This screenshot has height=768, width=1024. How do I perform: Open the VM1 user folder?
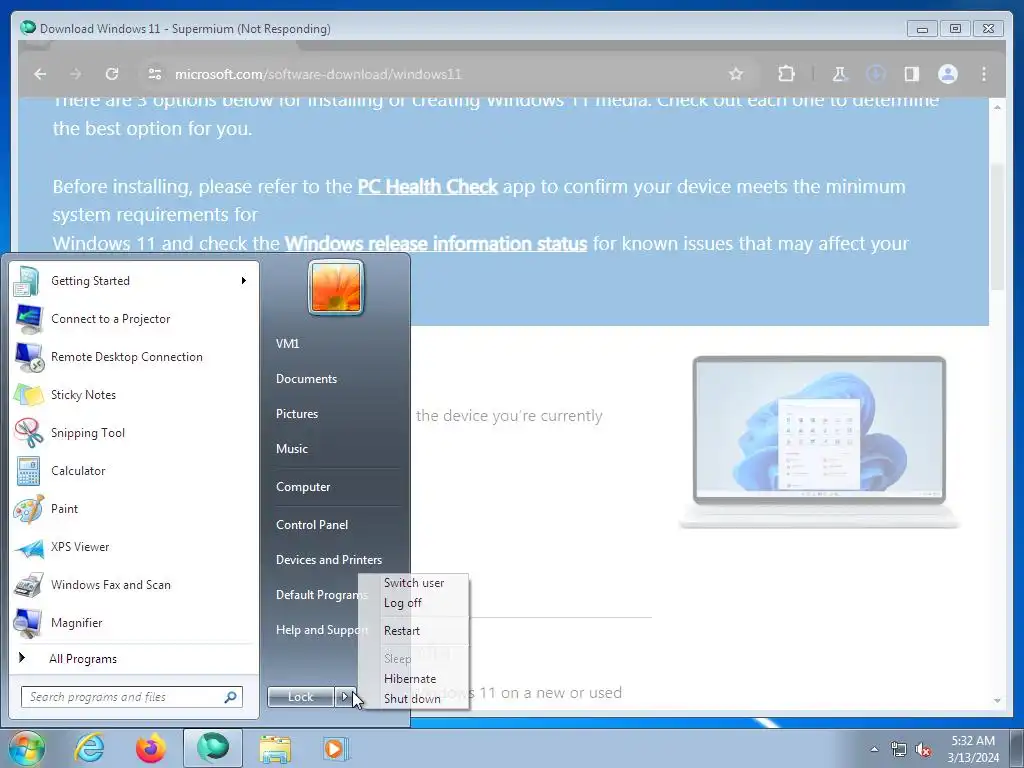point(287,344)
